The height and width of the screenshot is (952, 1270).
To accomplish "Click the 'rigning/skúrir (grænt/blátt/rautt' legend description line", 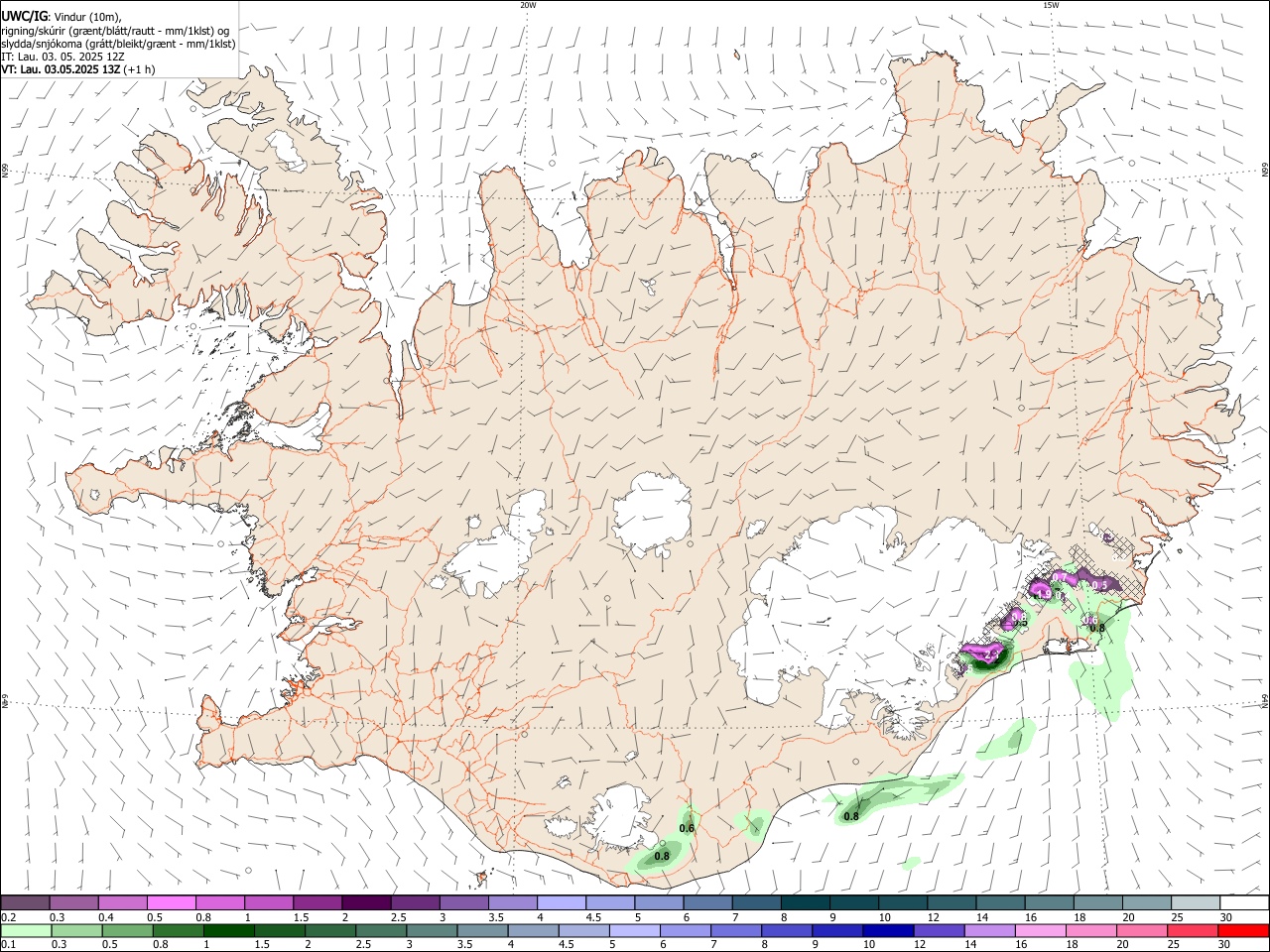I will [117, 30].
